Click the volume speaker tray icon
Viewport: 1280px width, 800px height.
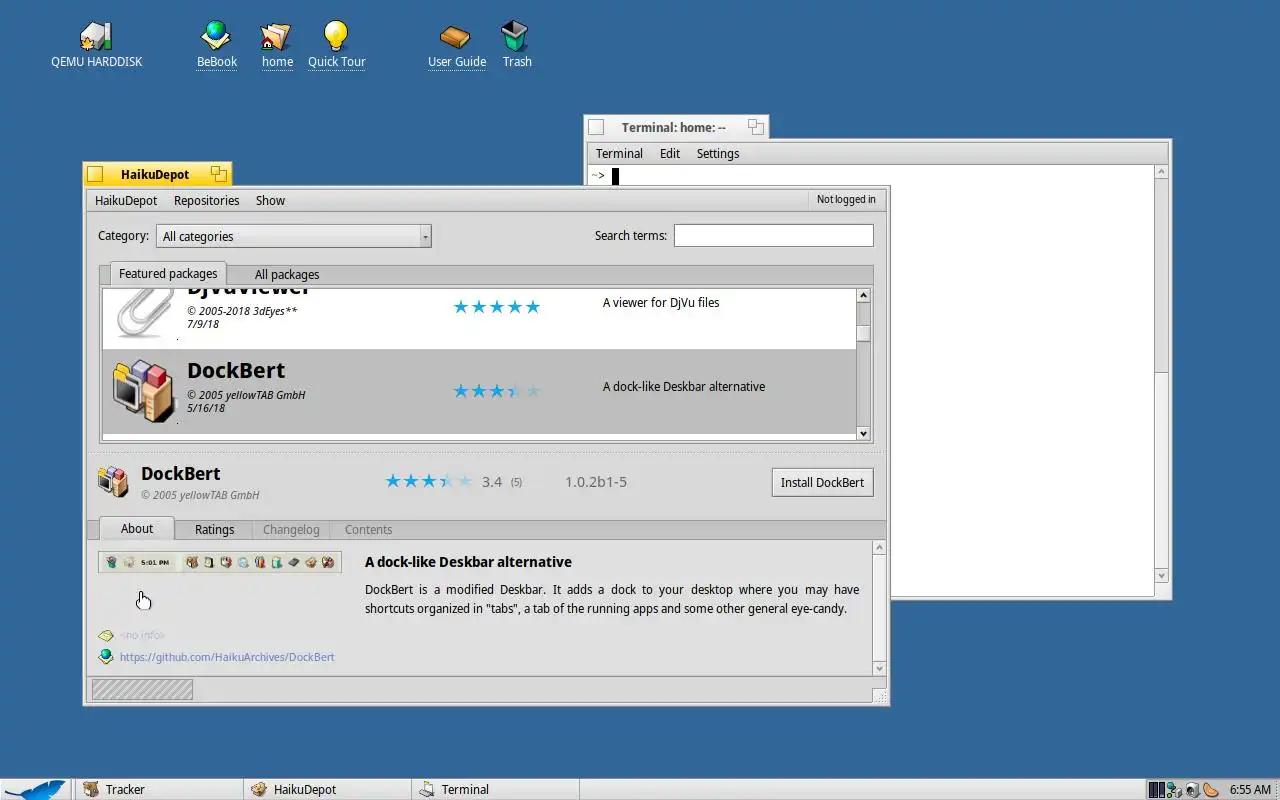coord(1192,790)
